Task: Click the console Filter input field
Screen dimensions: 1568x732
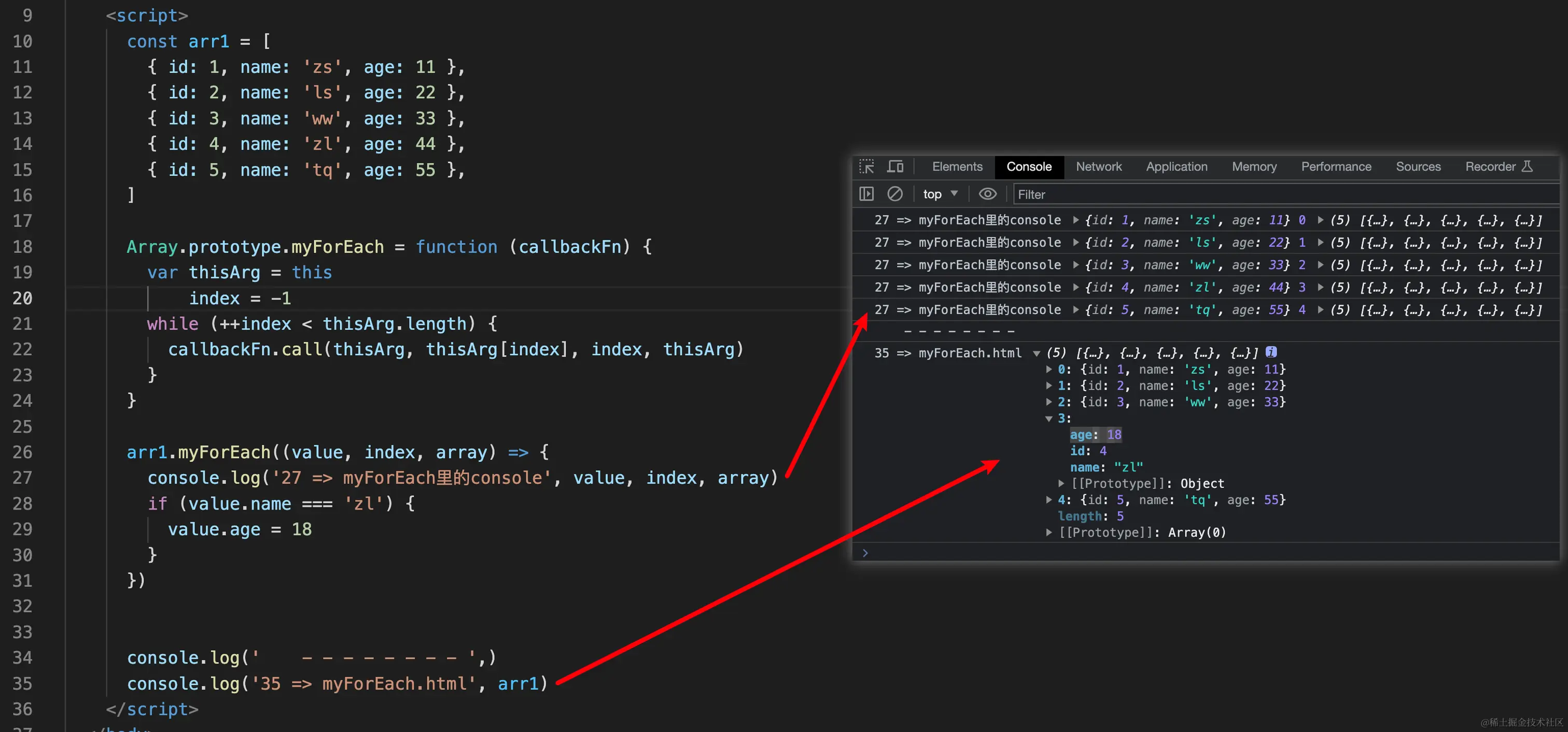Action: tap(1278, 194)
